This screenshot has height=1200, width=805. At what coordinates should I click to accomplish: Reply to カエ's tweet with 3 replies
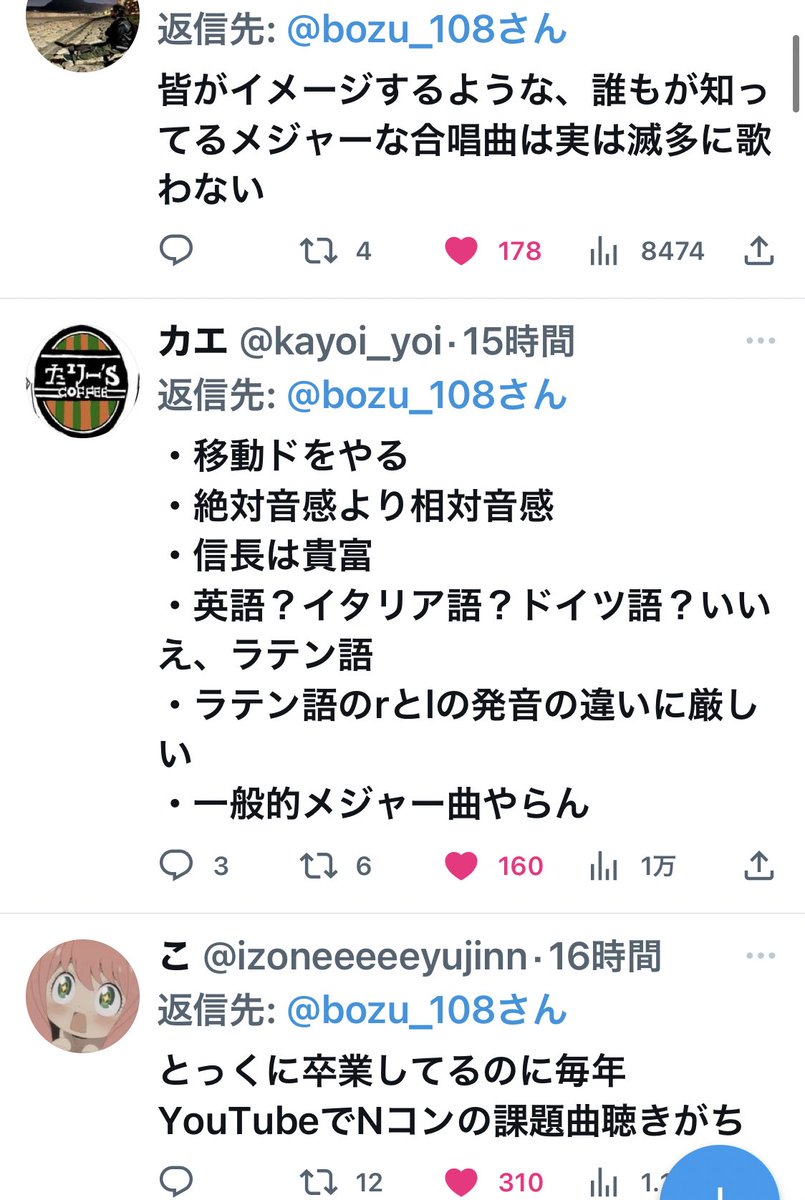tap(194, 865)
